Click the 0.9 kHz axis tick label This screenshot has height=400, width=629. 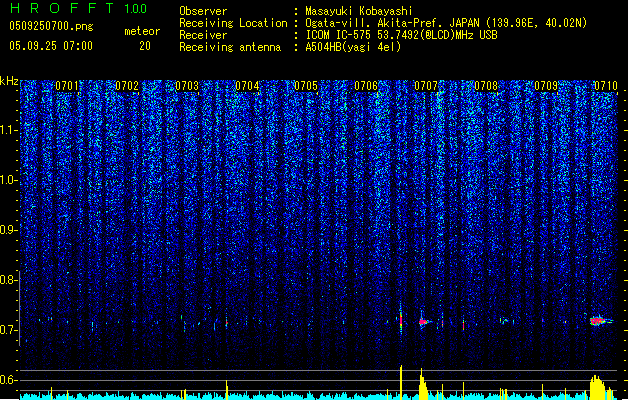click(x=9, y=230)
